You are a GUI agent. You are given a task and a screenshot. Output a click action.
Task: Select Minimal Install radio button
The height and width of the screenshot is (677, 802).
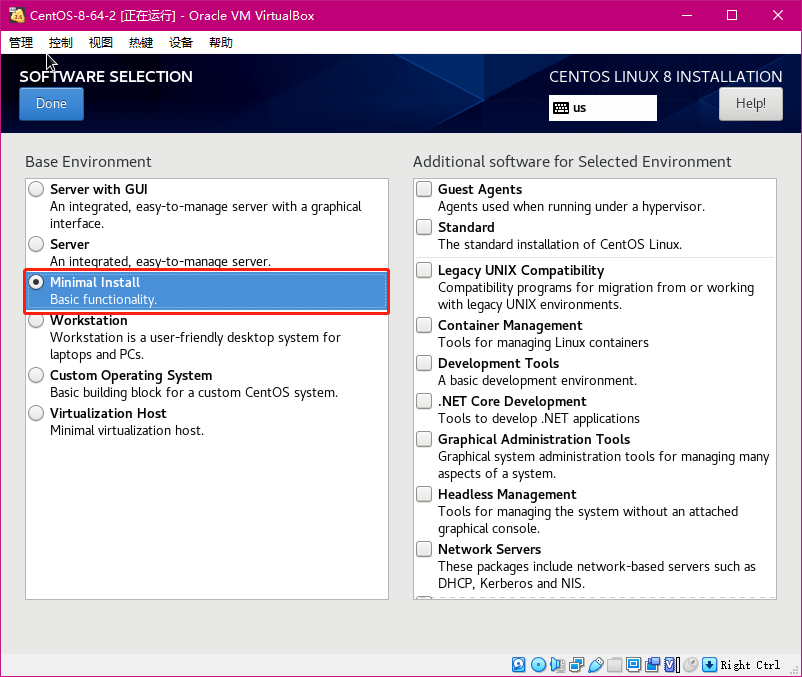(x=36, y=282)
